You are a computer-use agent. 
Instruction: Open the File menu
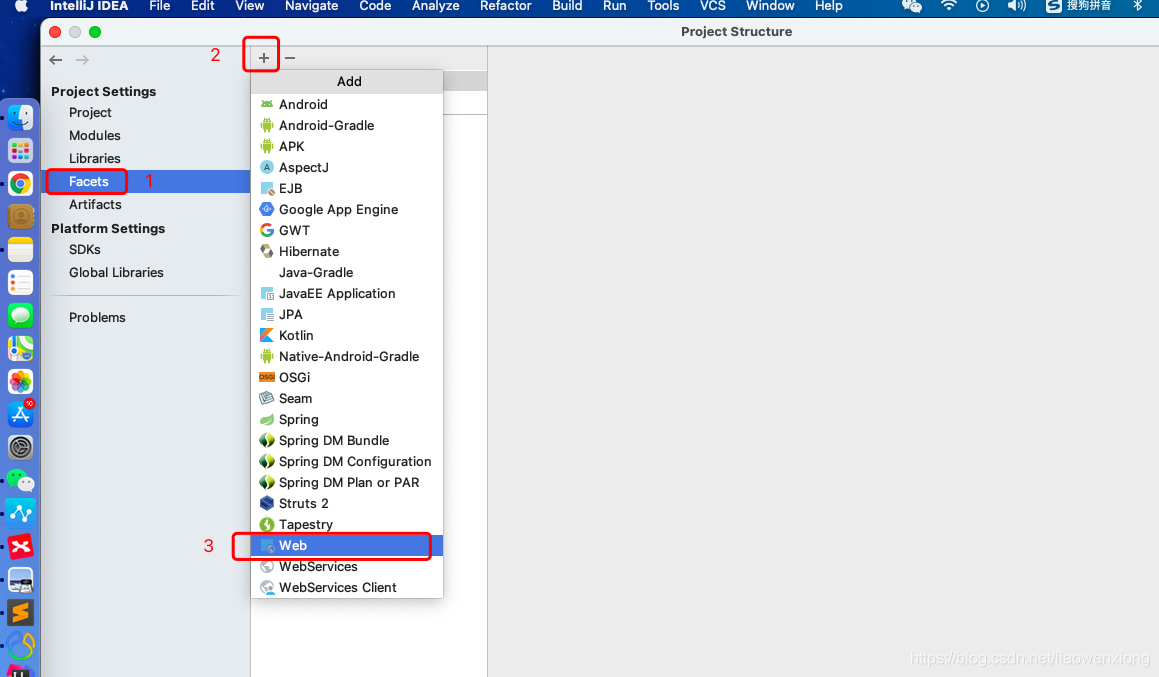pyautogui.click(x=160, y=6)
